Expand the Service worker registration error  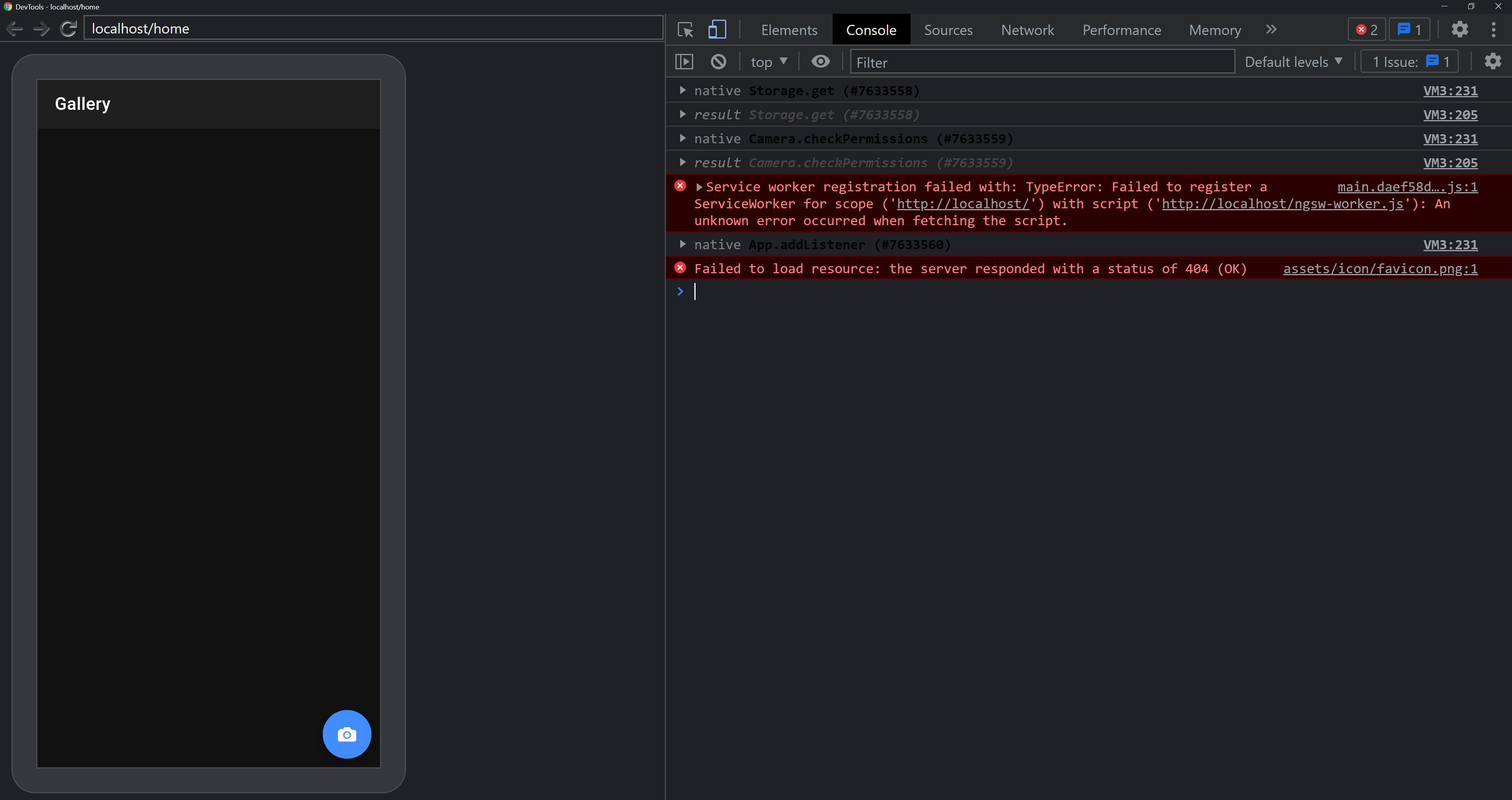click(698, 187)
